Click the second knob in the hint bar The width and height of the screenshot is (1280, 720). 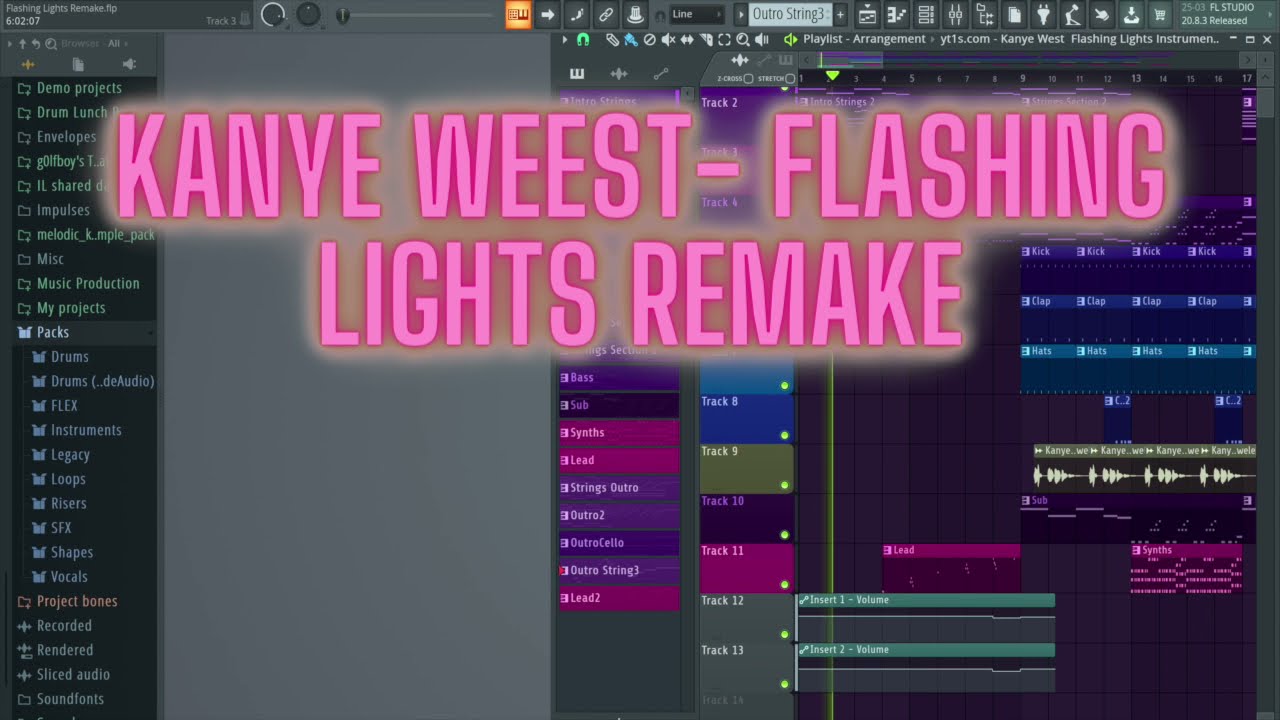coord(308,14)
